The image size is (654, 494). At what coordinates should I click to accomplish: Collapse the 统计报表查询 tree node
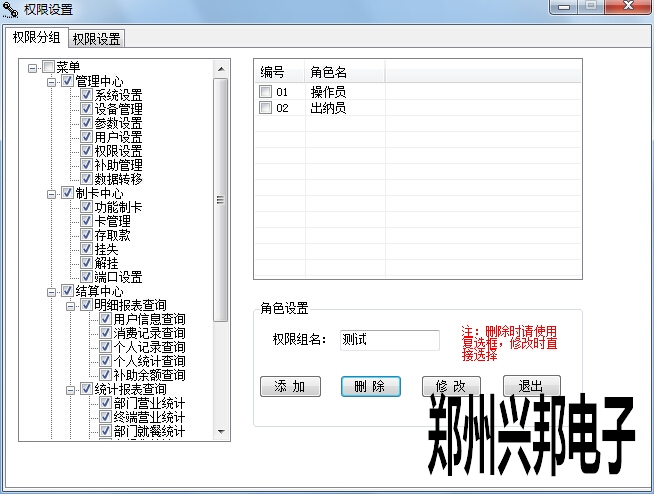(70, 390)
